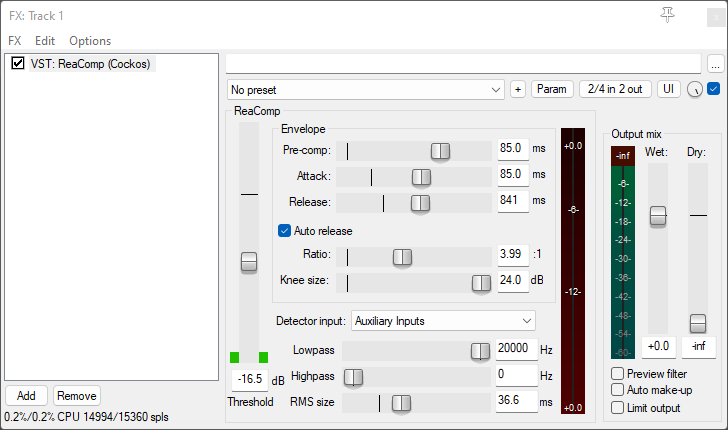Screen dimensions: 728x430
Task: Click the Highpass value field 0
Action: point(517,375)
